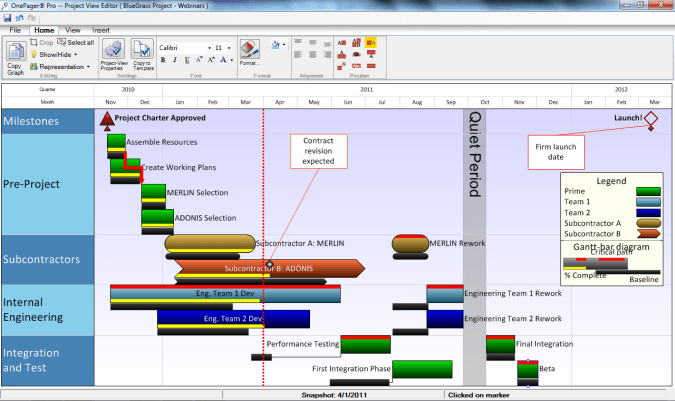The height and width of the screenshot is (401, 675).
Task: Select the label-above-bar position icon
Action: pos(341,54)
